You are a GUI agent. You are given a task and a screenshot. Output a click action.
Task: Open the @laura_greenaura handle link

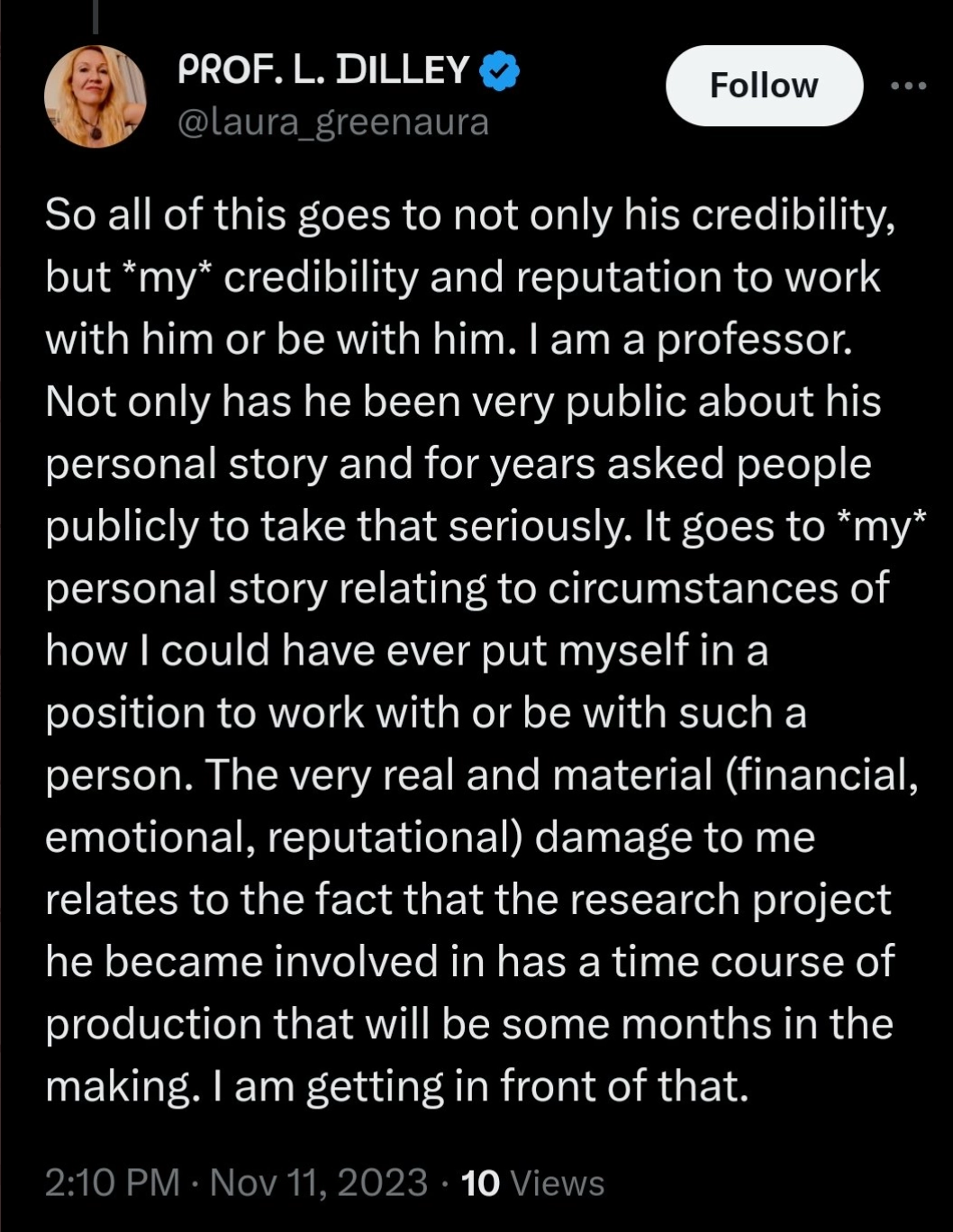333,122
